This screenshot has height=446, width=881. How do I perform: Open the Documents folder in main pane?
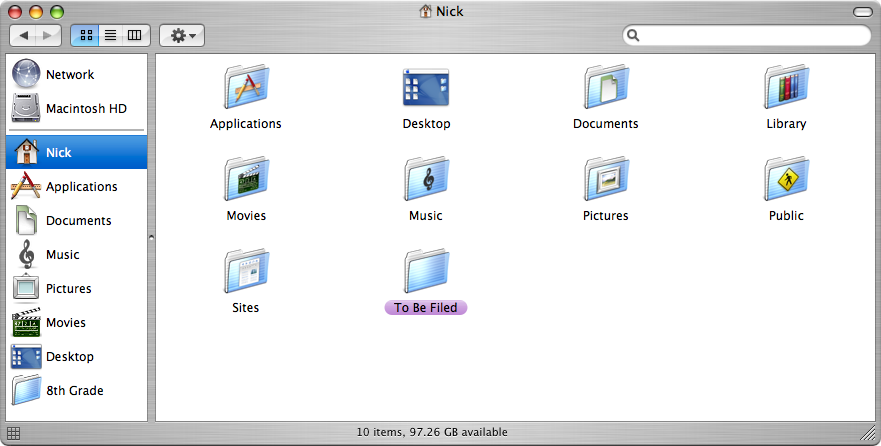606,87
